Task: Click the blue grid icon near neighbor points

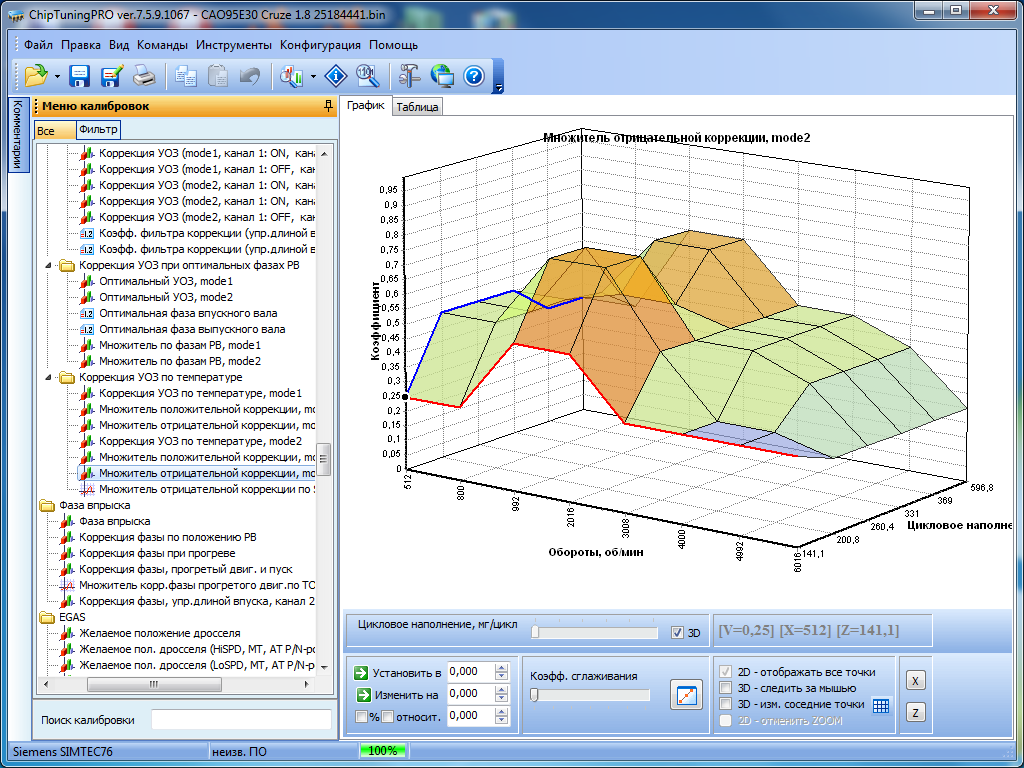Action: tap(881, 705)
